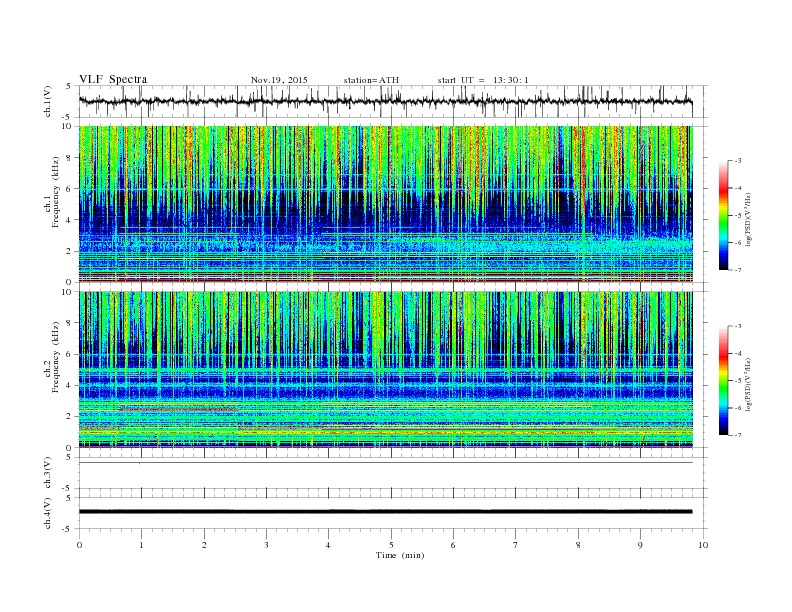792x612 pixels.
Task: Click the 'start UT = 13:30:1' text
Action: (483, 80)
